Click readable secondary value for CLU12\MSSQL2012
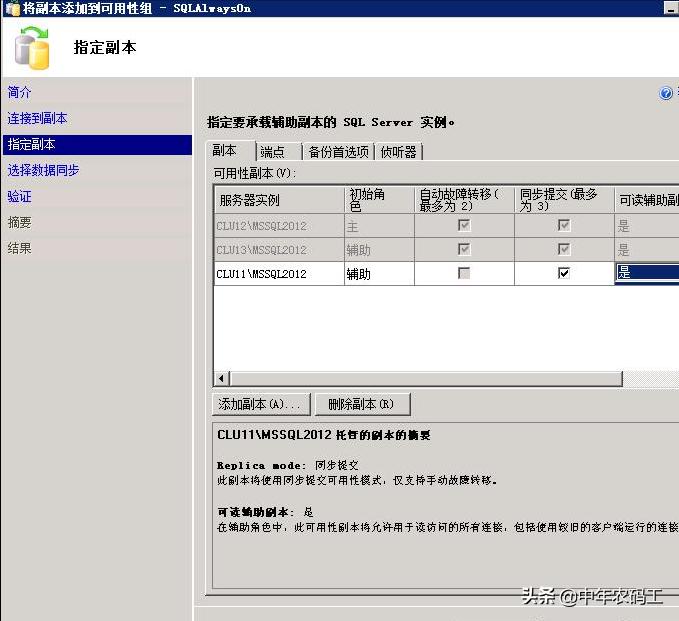 tap(647, 226)
